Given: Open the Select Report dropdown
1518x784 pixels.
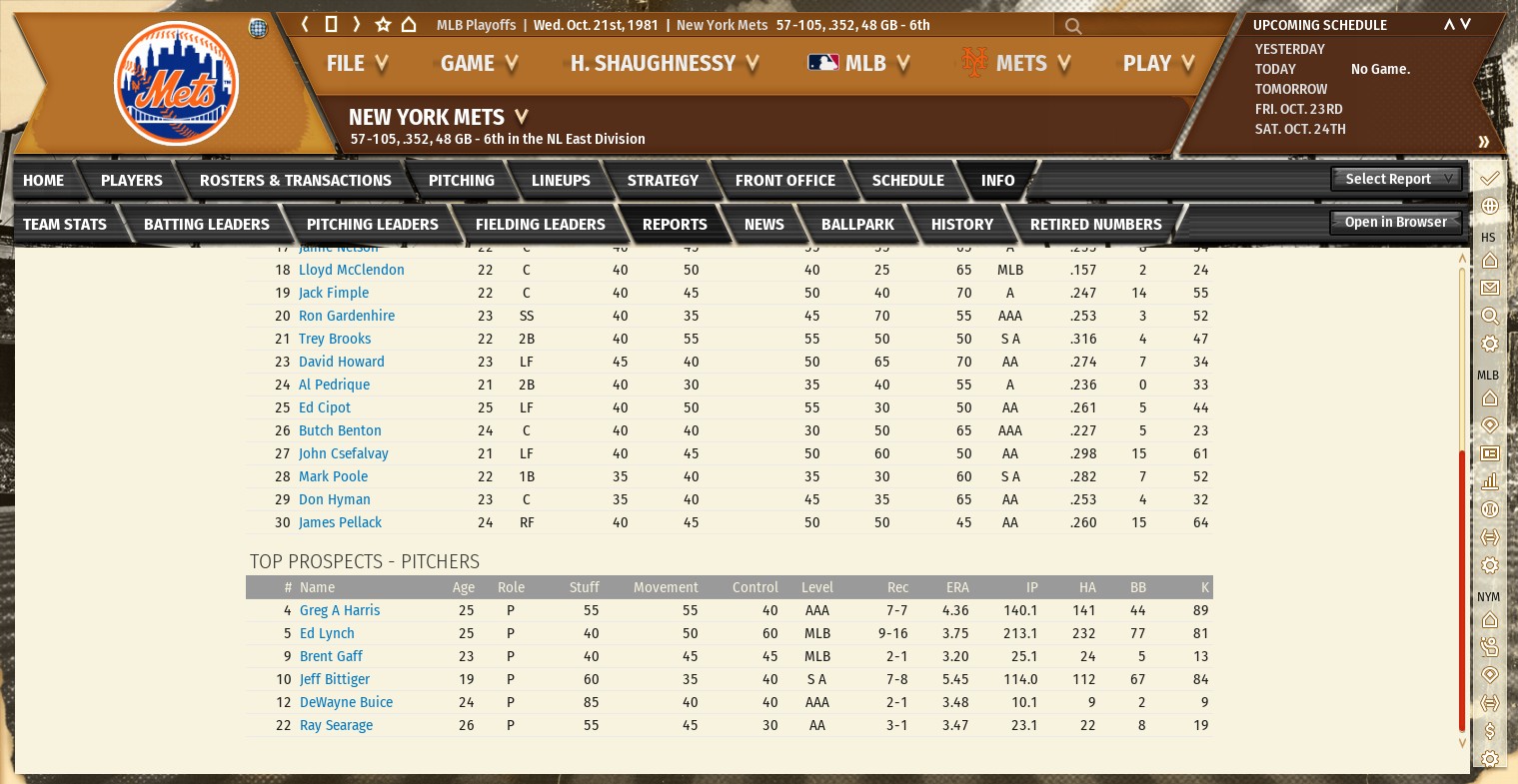Looking at the screenshot, I should pyautogui.click(x=1396, y=179).
